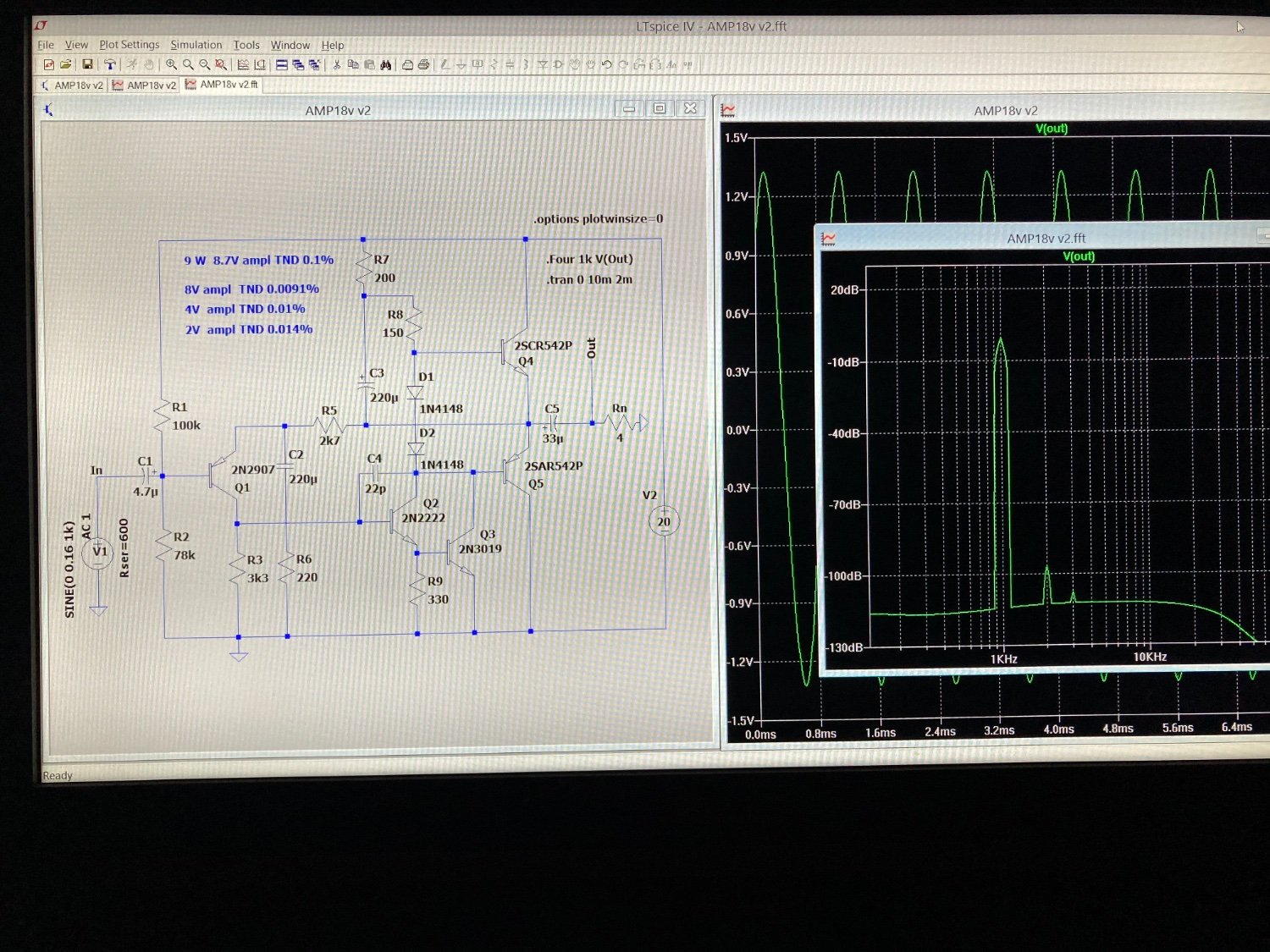This screenshot has height=952, width=1270.
Task: Open a file with the folder icon
Action: tap(65, 64)
